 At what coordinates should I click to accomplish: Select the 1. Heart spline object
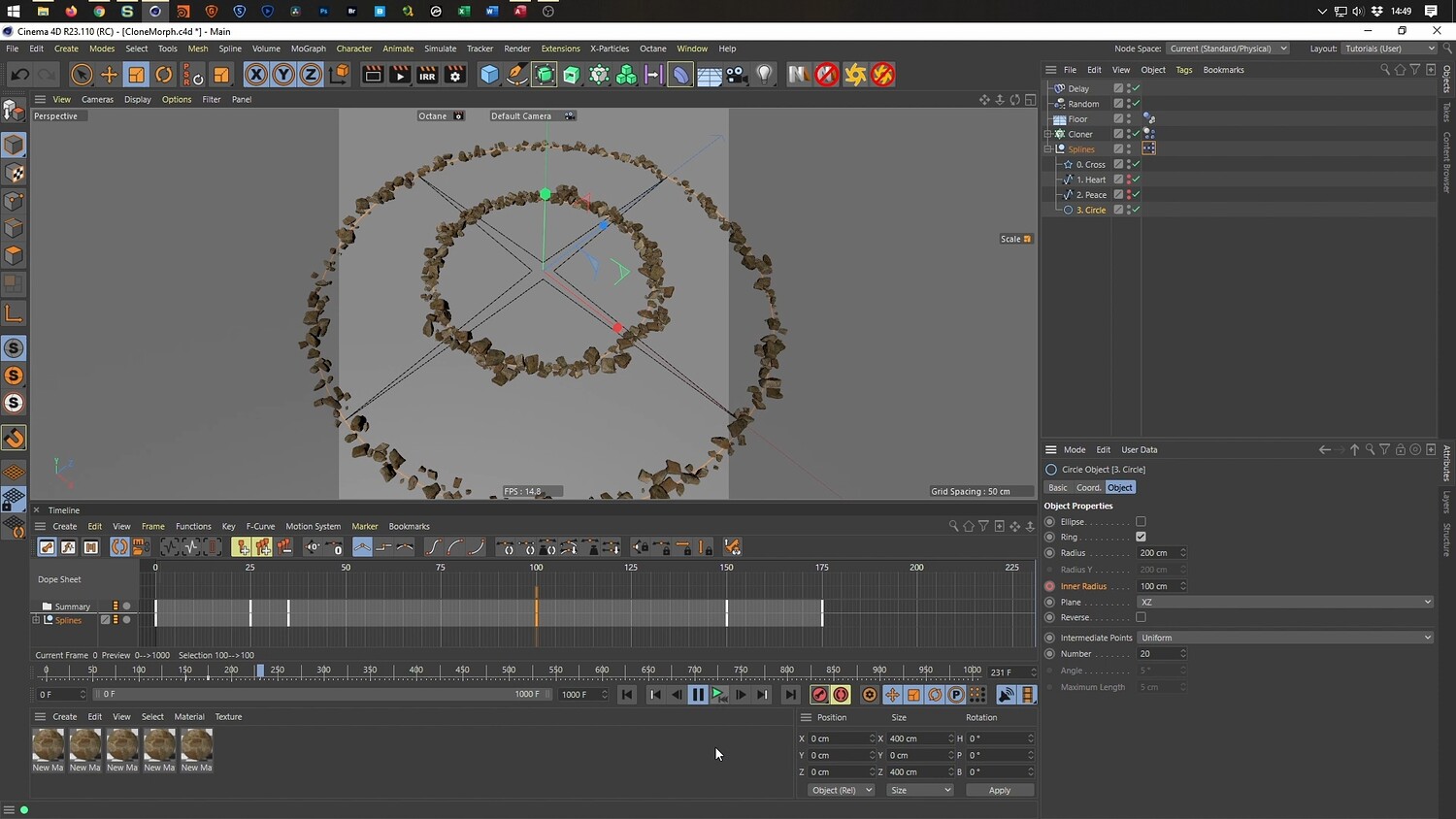(1090, 180)
